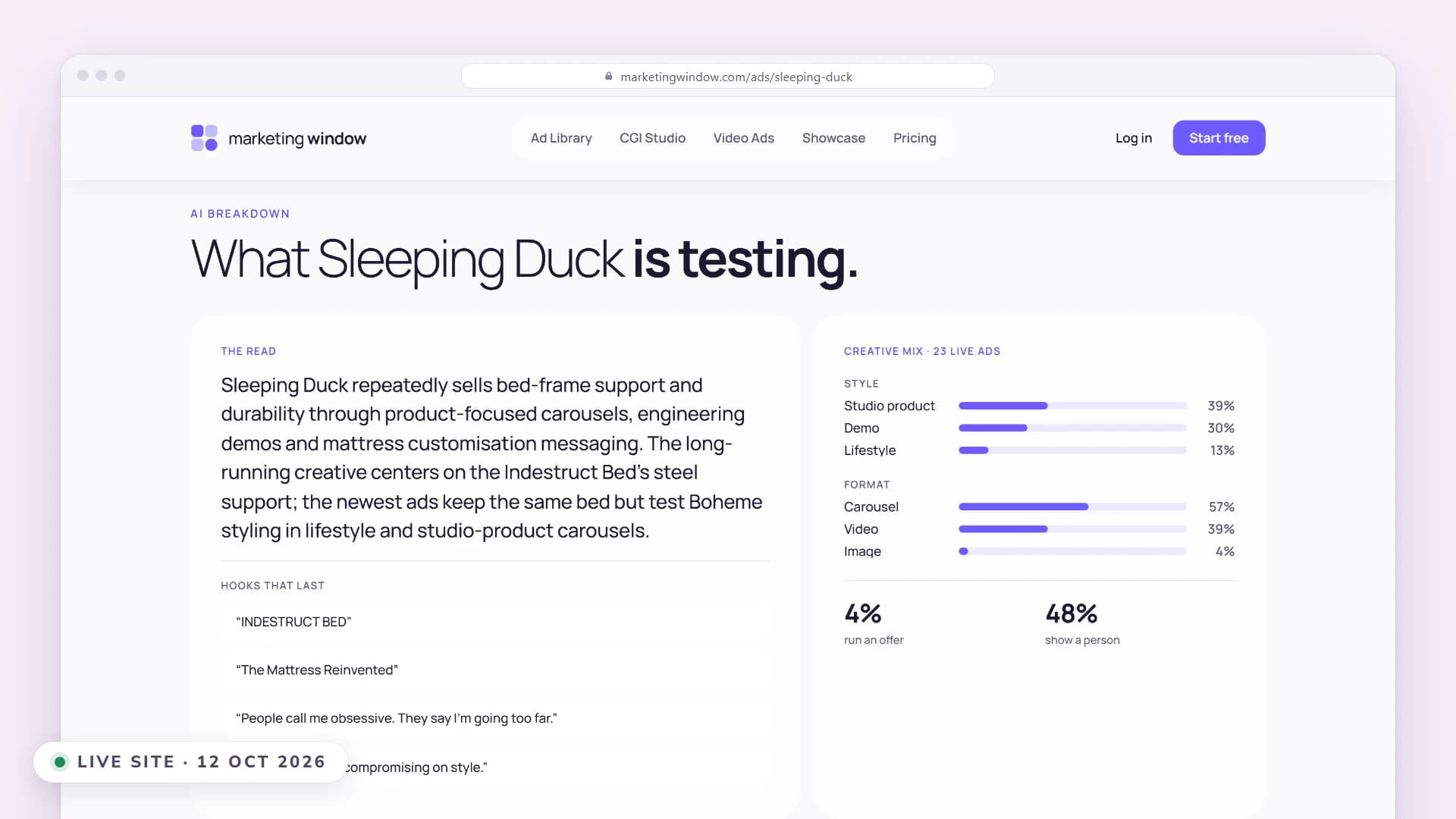Viewport: 1456px width, 819px height.
Task: Click HOOKS THAT LAST label
Action: click(x=273, y=585)
